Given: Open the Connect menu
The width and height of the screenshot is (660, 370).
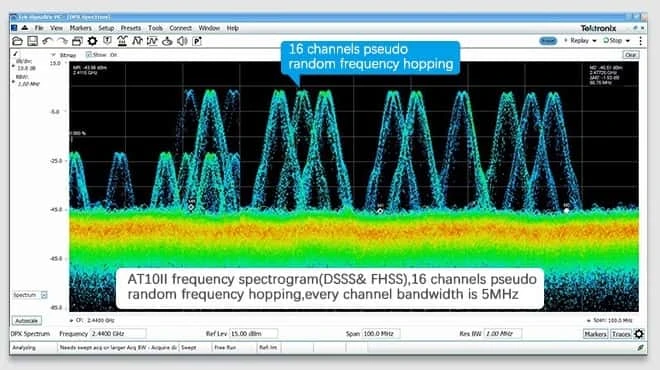Looking at the screenshot, I should pos(181,28).
